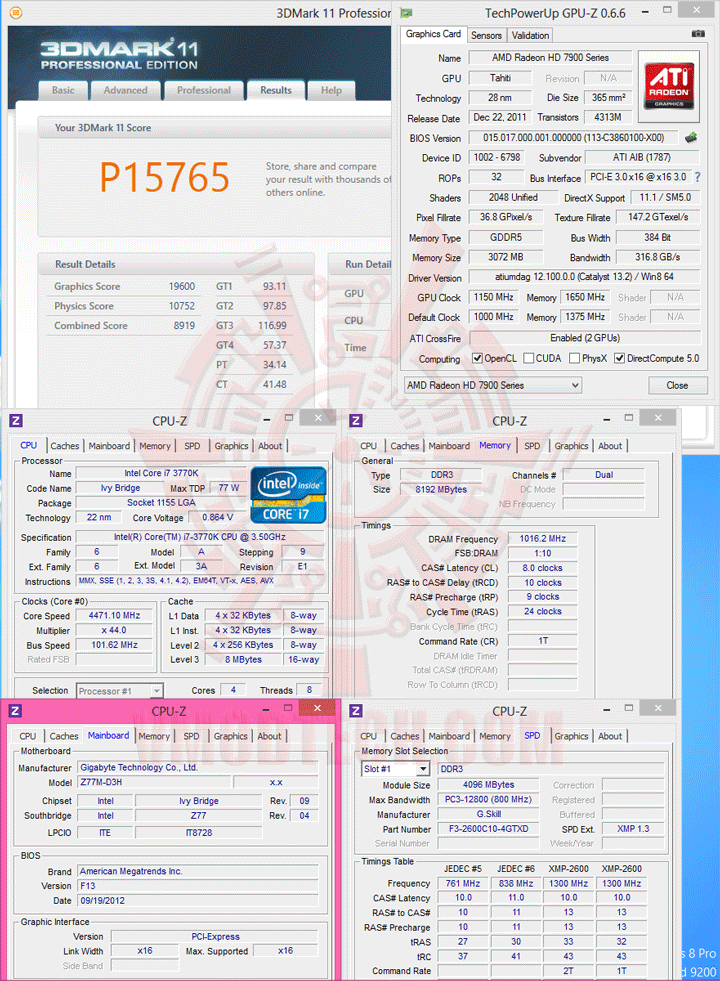This screenshot has height=981, width=720.
Task: Open Graphics tab in the CPU-Z SPD-tab window
Action: [571, 736]
